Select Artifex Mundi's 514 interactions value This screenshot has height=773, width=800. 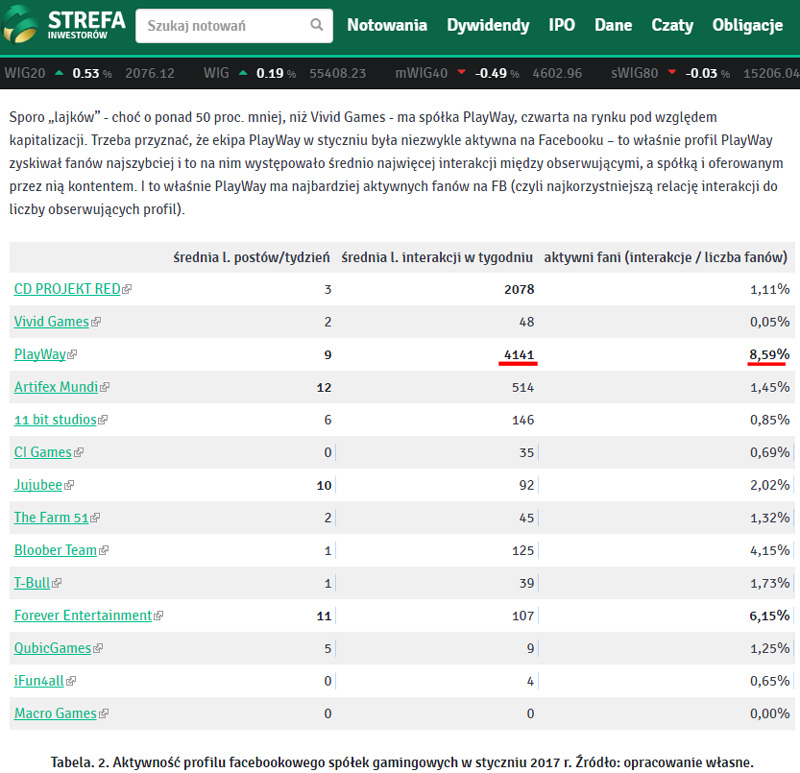coord(523,387)
